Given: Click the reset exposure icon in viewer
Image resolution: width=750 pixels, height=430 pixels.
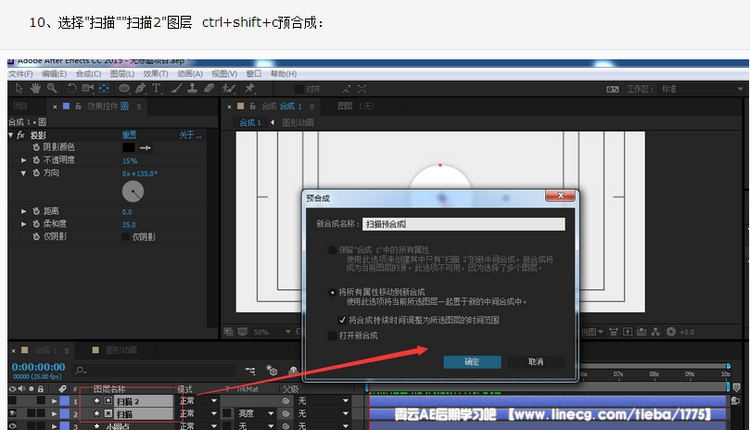Looking at the screenshot, I should click(x=671, y=331).
